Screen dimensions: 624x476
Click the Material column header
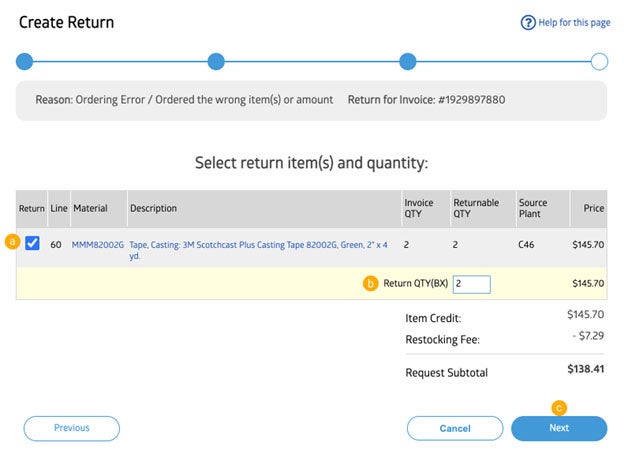(x=89, y=208)
